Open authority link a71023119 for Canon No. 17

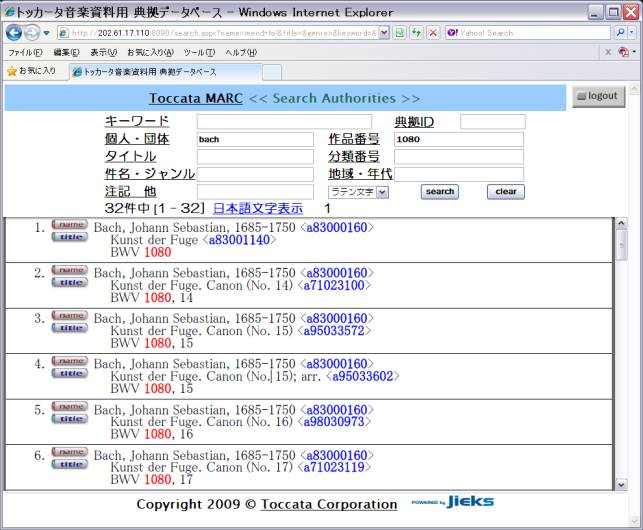click(x=334, y=467)
